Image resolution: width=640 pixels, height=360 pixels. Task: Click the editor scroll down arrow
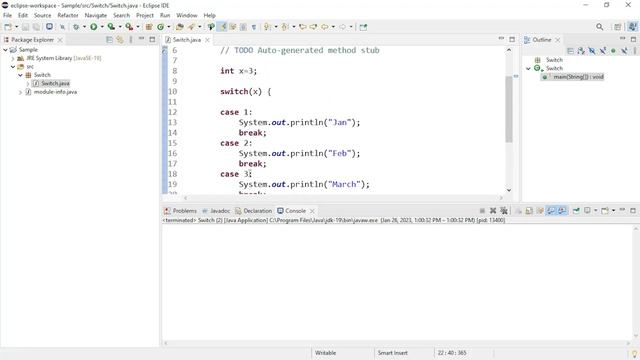[x=509, y=190]
